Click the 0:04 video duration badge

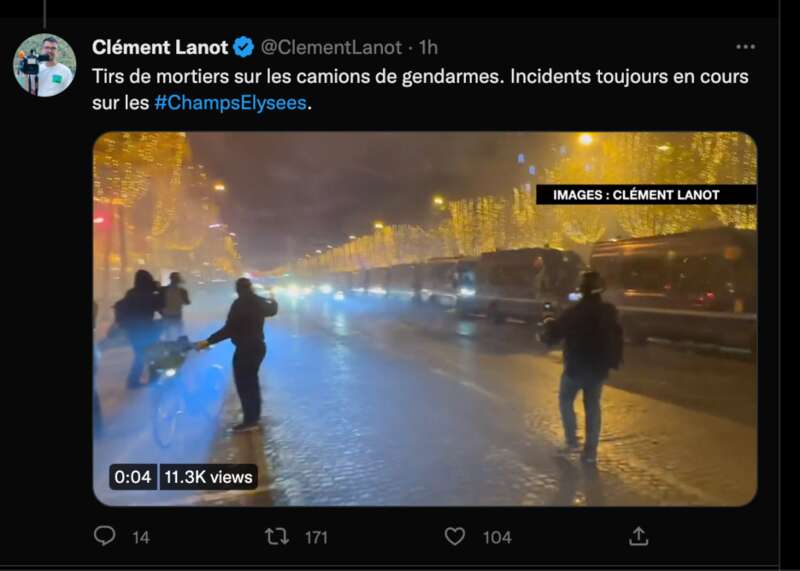133,477
